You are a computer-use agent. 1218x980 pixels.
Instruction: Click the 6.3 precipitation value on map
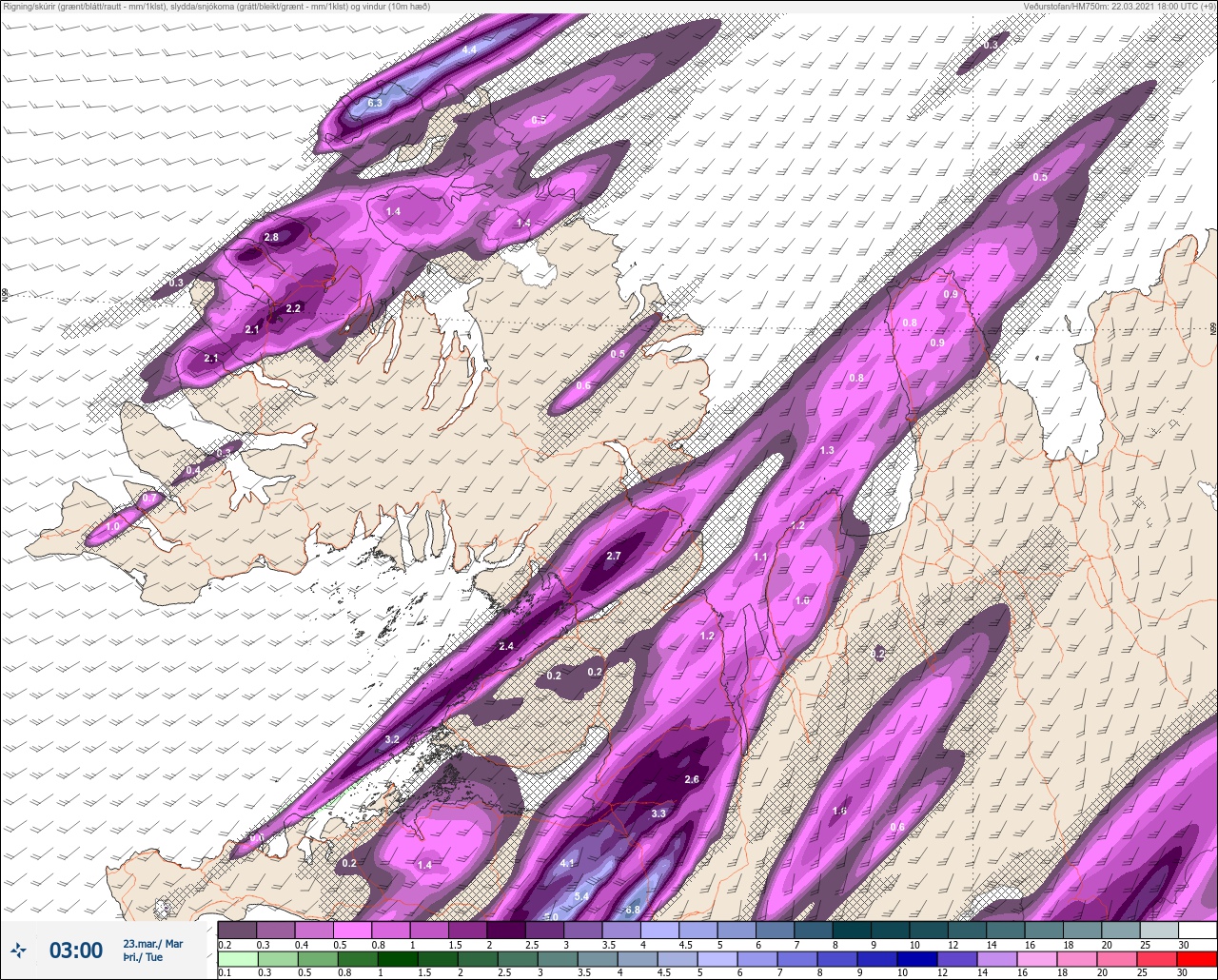point(374,103)
